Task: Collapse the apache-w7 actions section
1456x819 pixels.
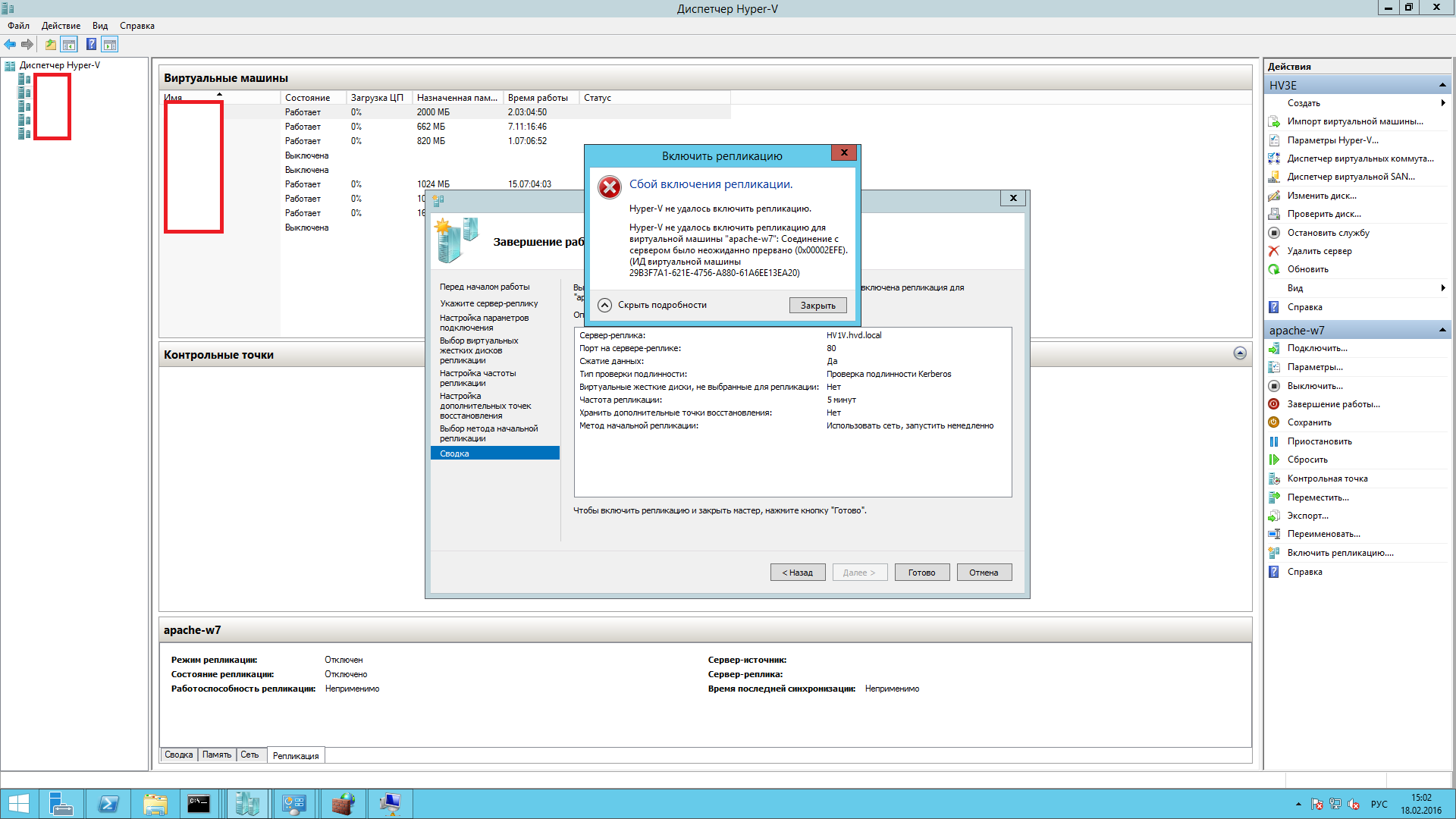Action: (x=1442, y=330)
